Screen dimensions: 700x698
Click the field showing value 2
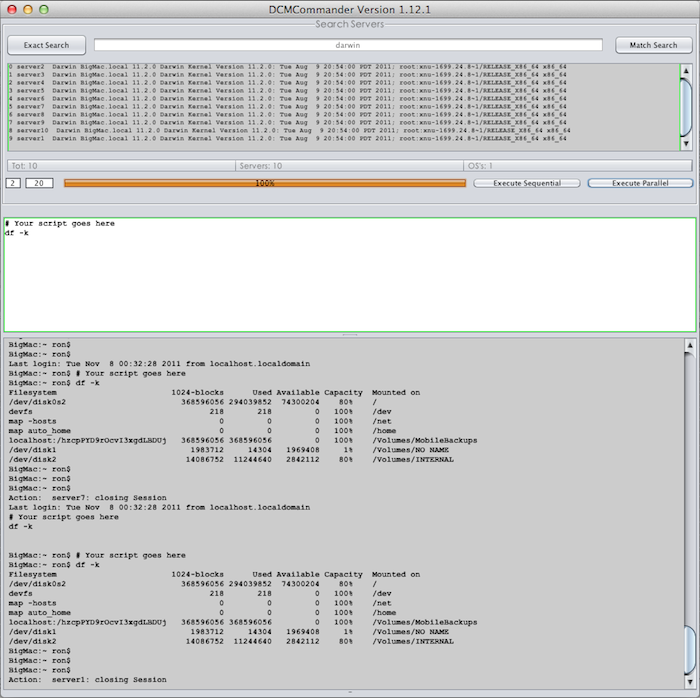(13, 183)
